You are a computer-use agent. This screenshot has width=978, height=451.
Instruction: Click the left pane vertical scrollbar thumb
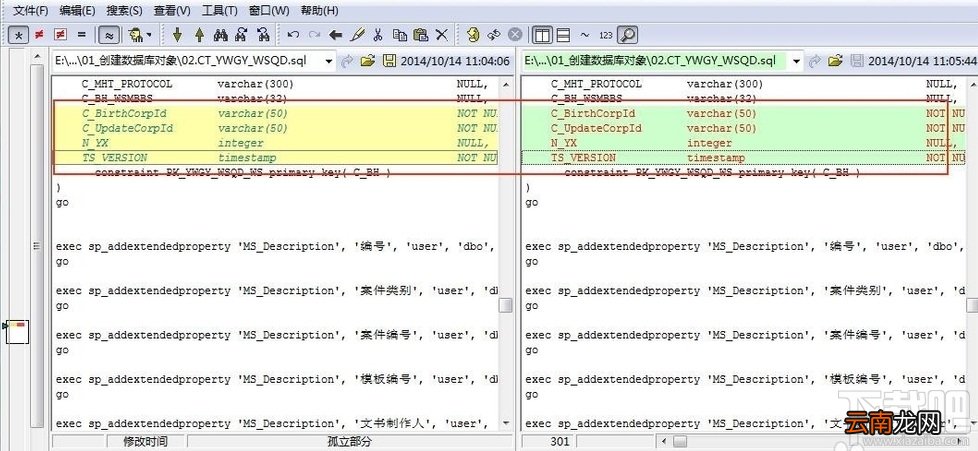click(x=506, y=305)
